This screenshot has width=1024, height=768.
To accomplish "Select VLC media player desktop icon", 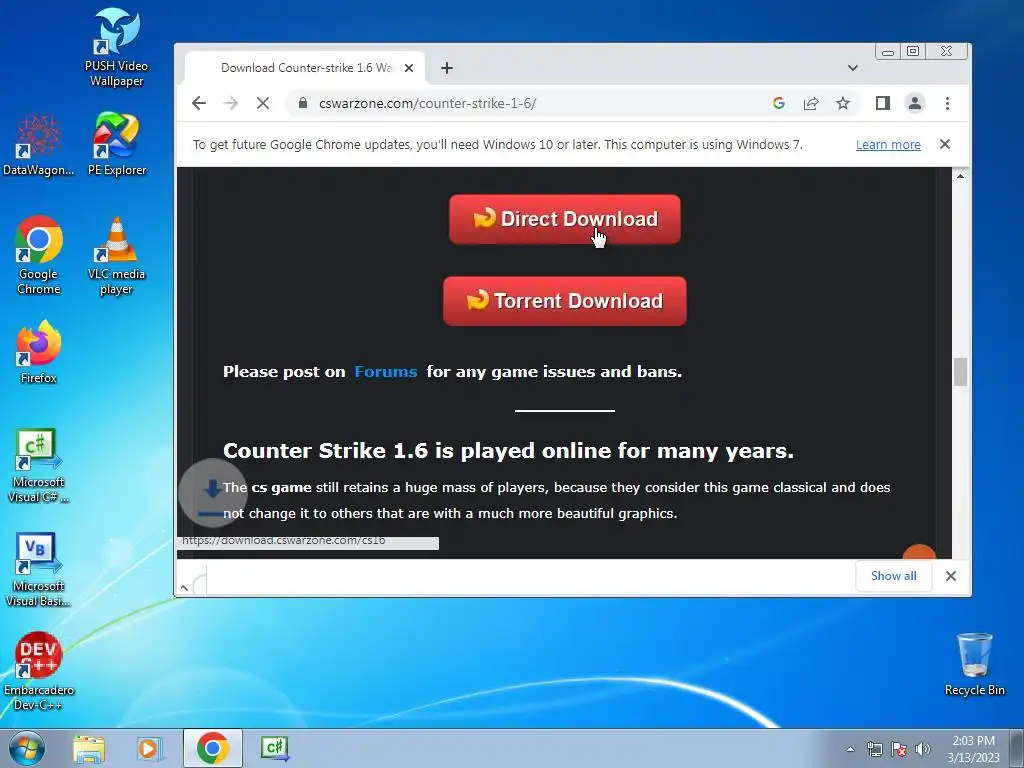I will coord(116,255).
